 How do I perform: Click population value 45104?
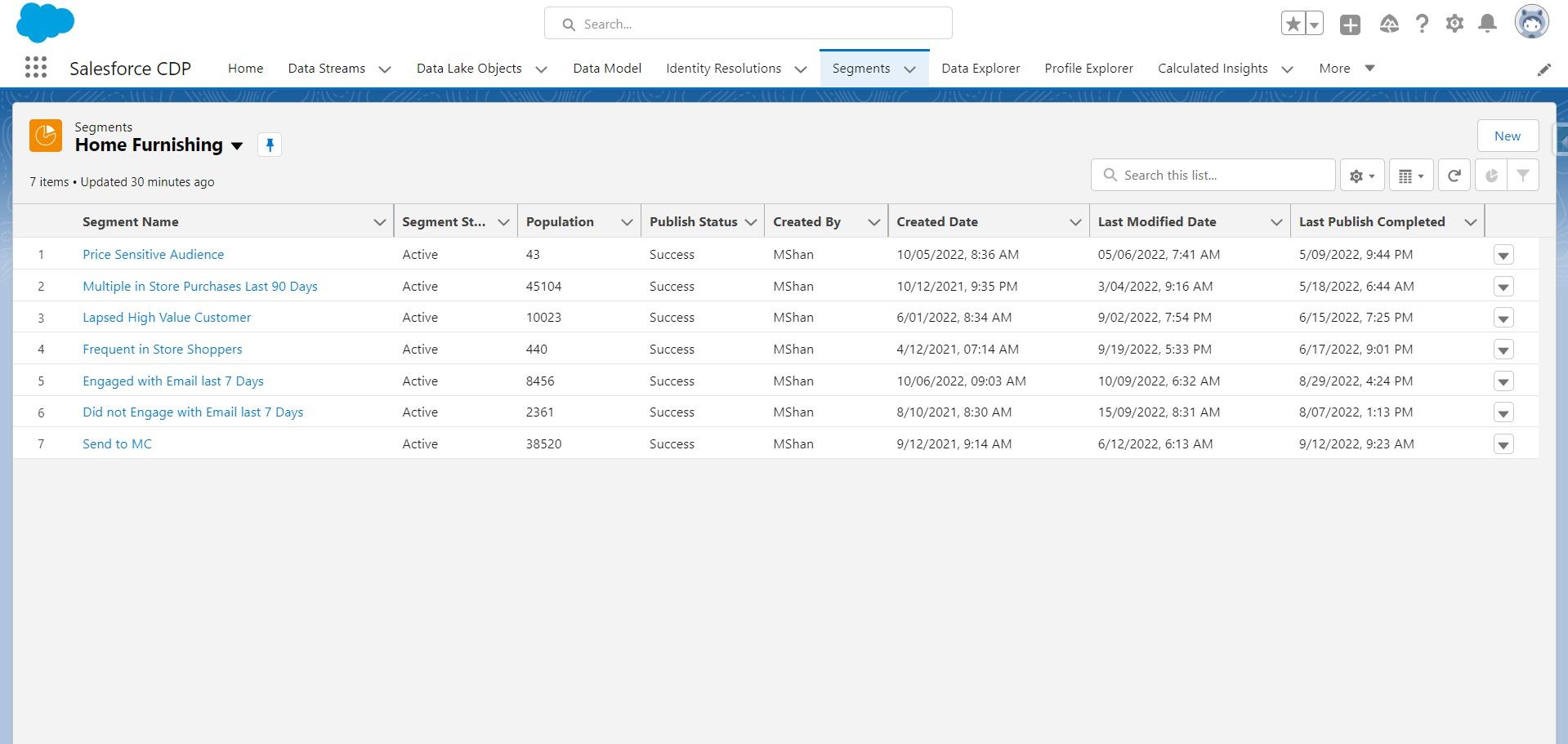coord(543,287)
